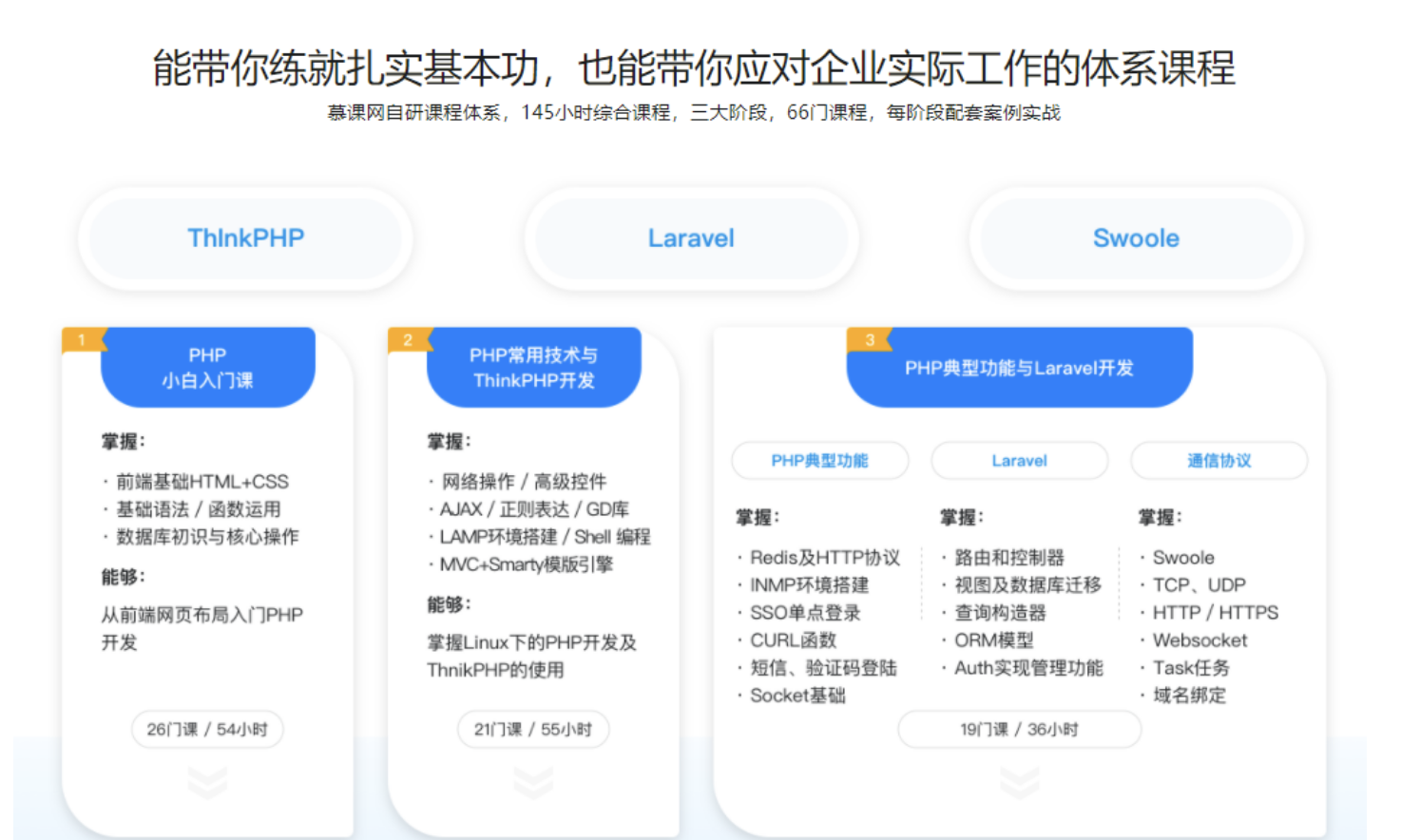Image resolution: width=1420 pixels, height=840 pixels.
Task: Click LAMP环境搭建 / Shell 编程 item
Action: click(x=546, y=537)
